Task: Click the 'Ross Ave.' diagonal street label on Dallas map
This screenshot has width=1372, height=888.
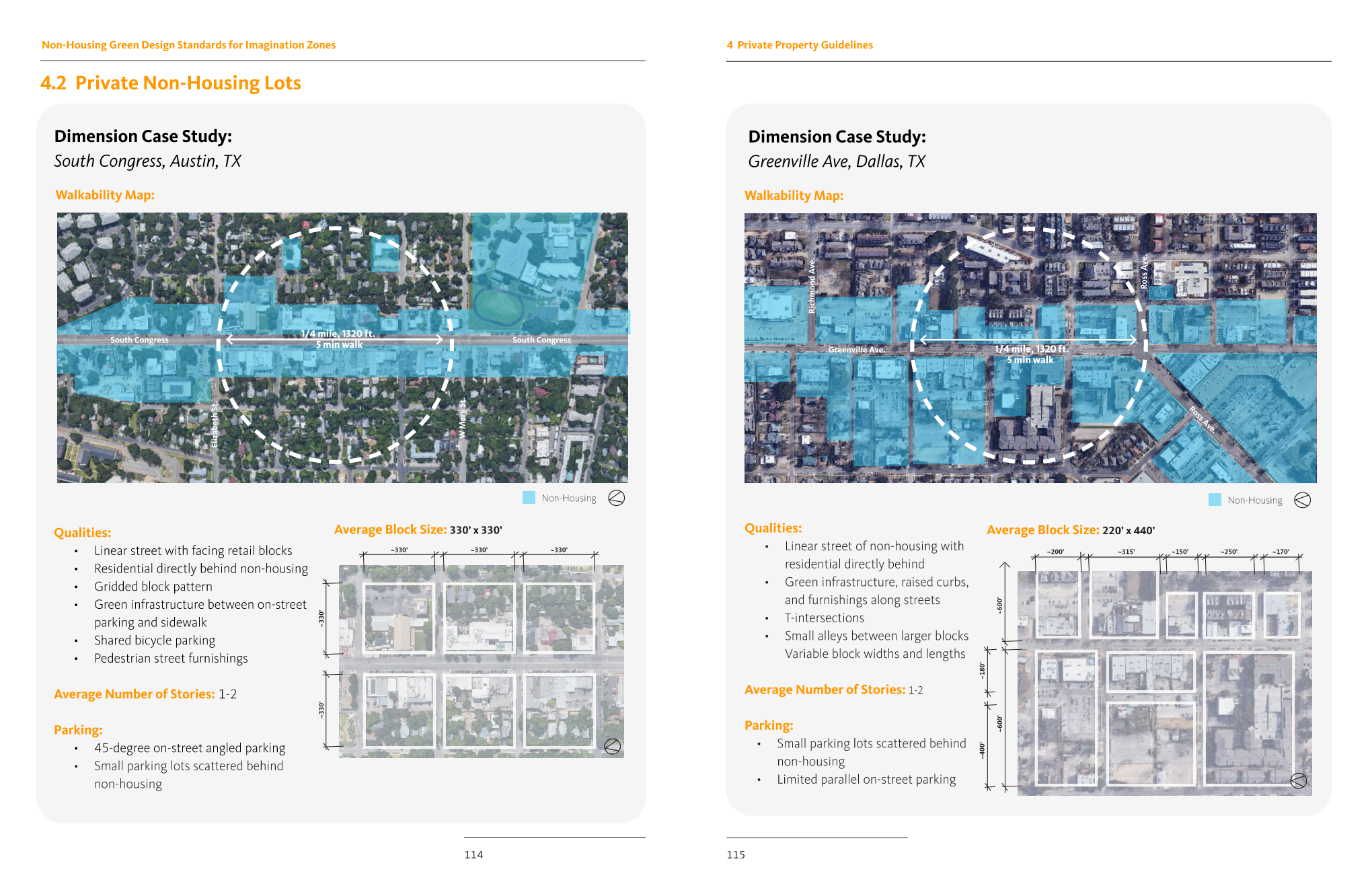Action: (x=1202, y=419)
